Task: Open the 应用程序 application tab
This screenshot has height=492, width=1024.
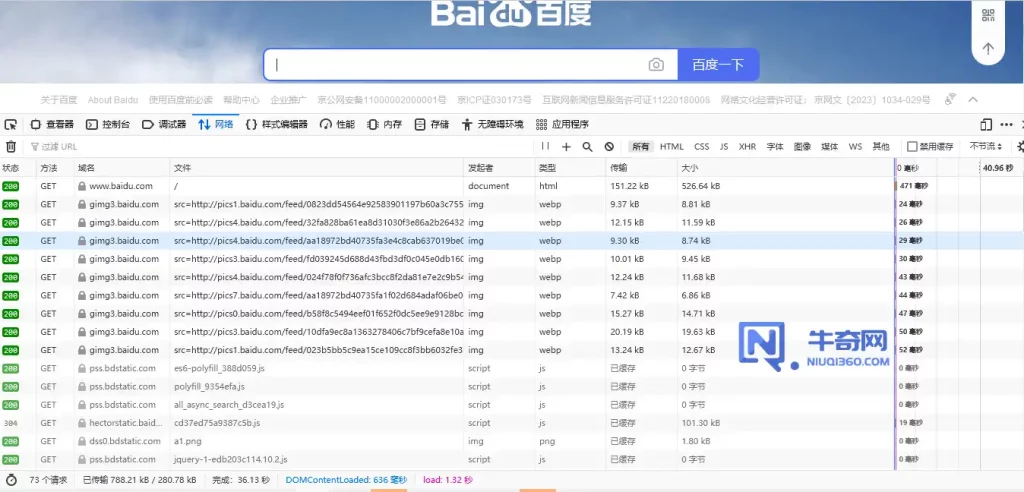Action: (x=562, y=124)
